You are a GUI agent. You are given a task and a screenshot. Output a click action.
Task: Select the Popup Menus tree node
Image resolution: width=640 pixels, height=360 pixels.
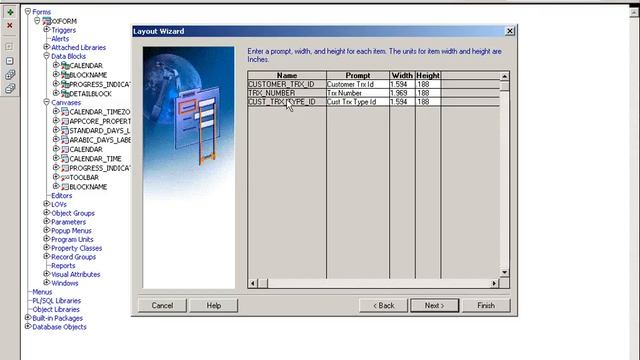pyautogui.click(x=71, y=231)
